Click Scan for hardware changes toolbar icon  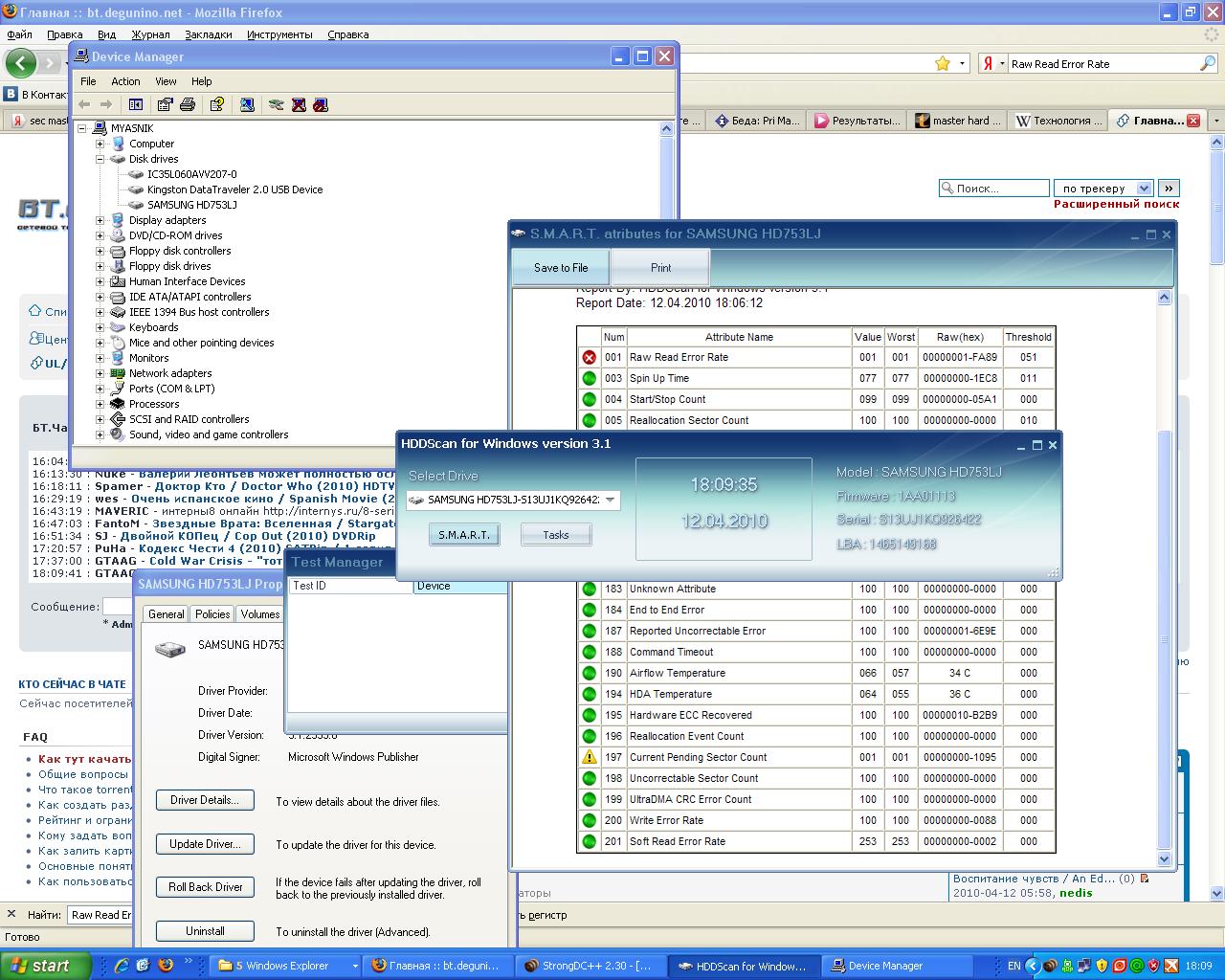pos(247,104)
